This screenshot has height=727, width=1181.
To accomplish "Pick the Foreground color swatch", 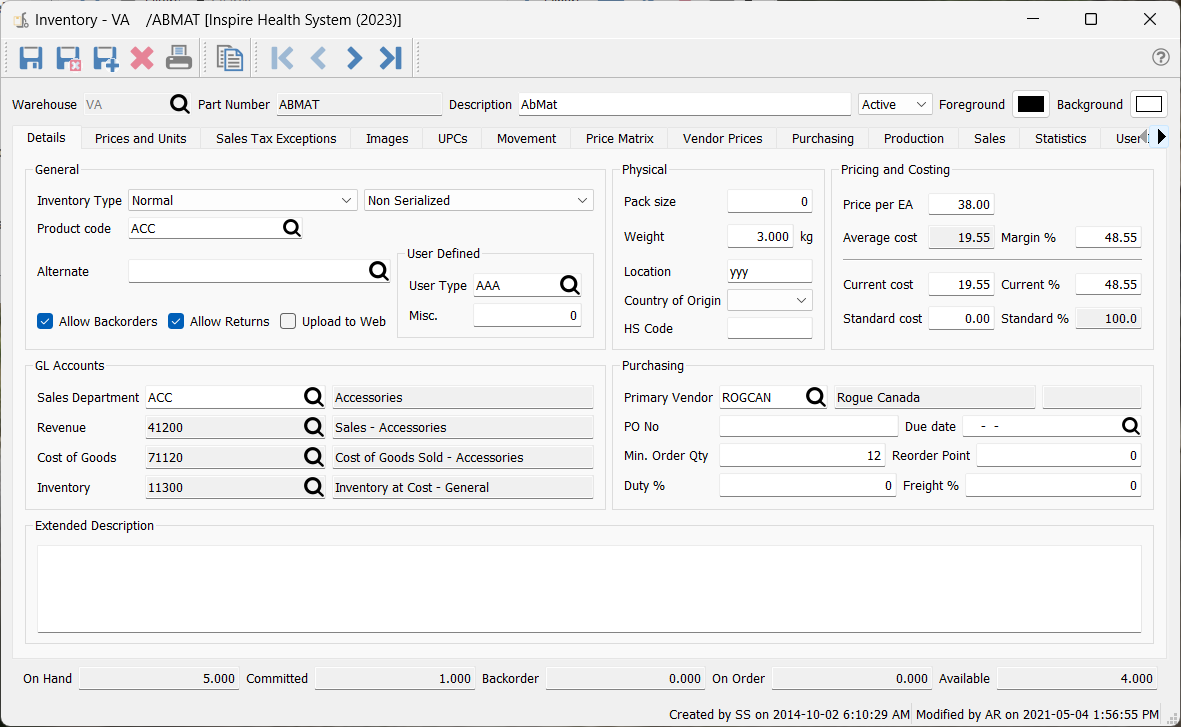I will click(x=1031, y=104).
